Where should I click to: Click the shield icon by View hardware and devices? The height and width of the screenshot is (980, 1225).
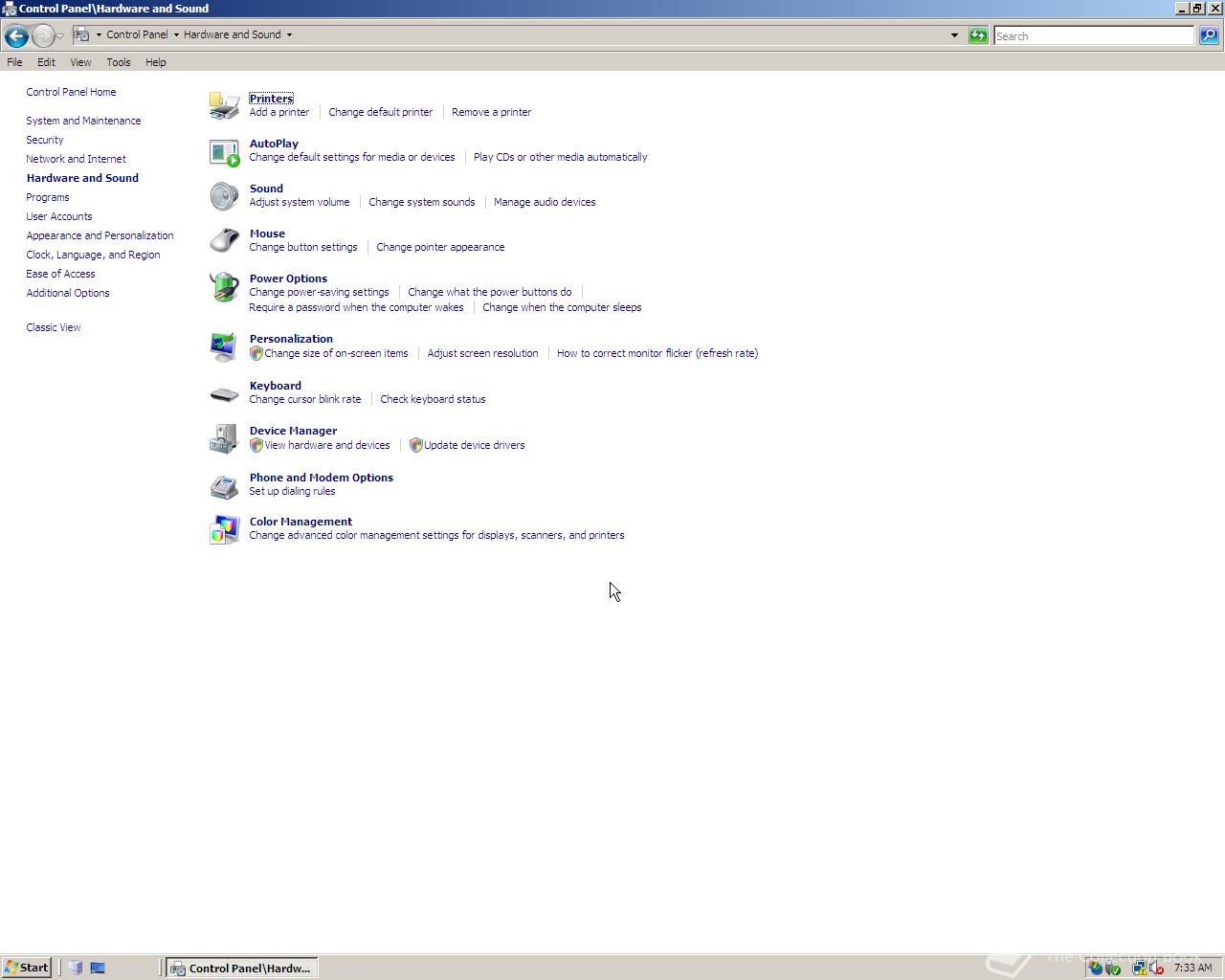pos(256,445)
